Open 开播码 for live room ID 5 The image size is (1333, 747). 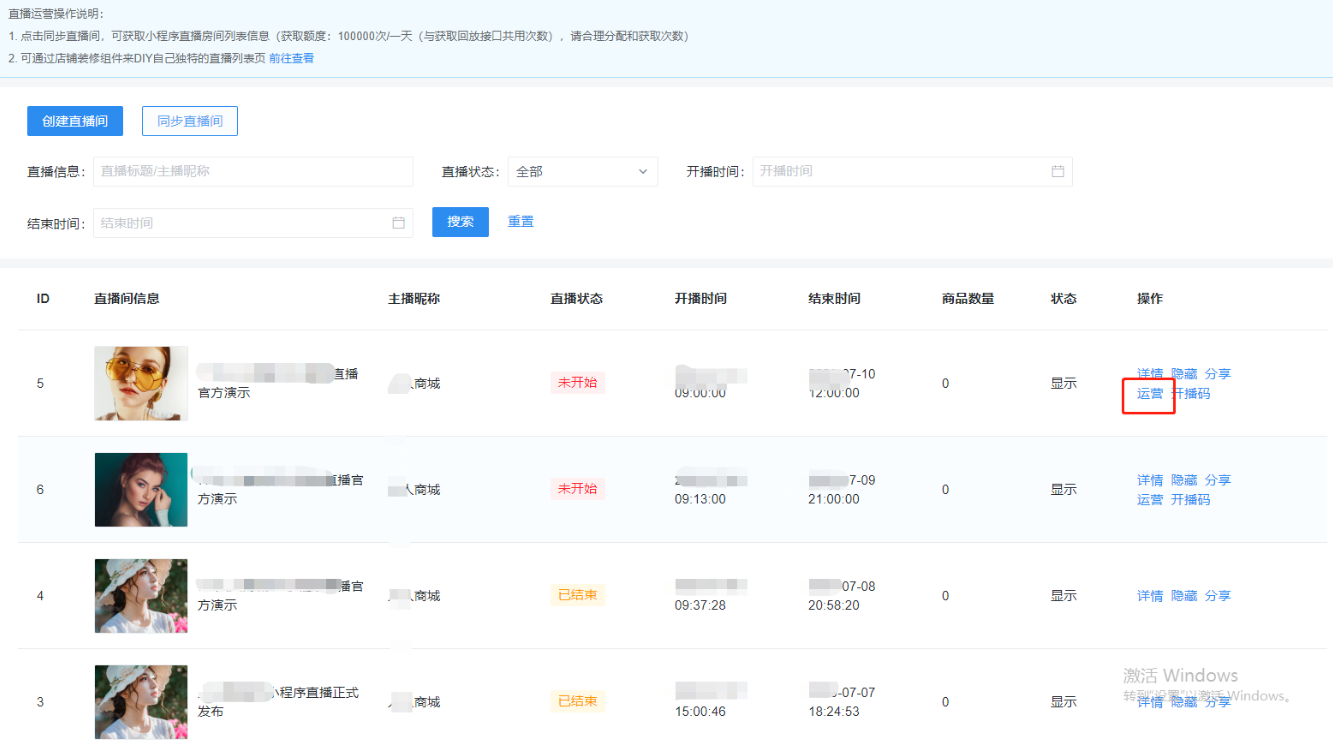(x=1190, y=394)
